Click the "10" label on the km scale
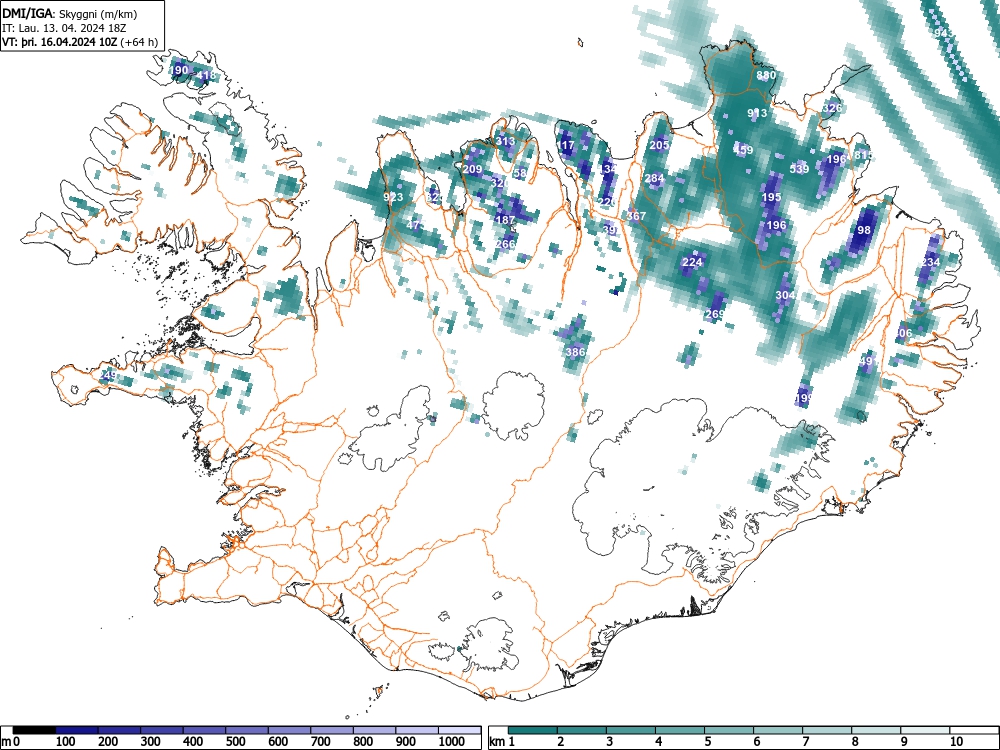This screenshot has width=1000, height=750. coord(956,742)
